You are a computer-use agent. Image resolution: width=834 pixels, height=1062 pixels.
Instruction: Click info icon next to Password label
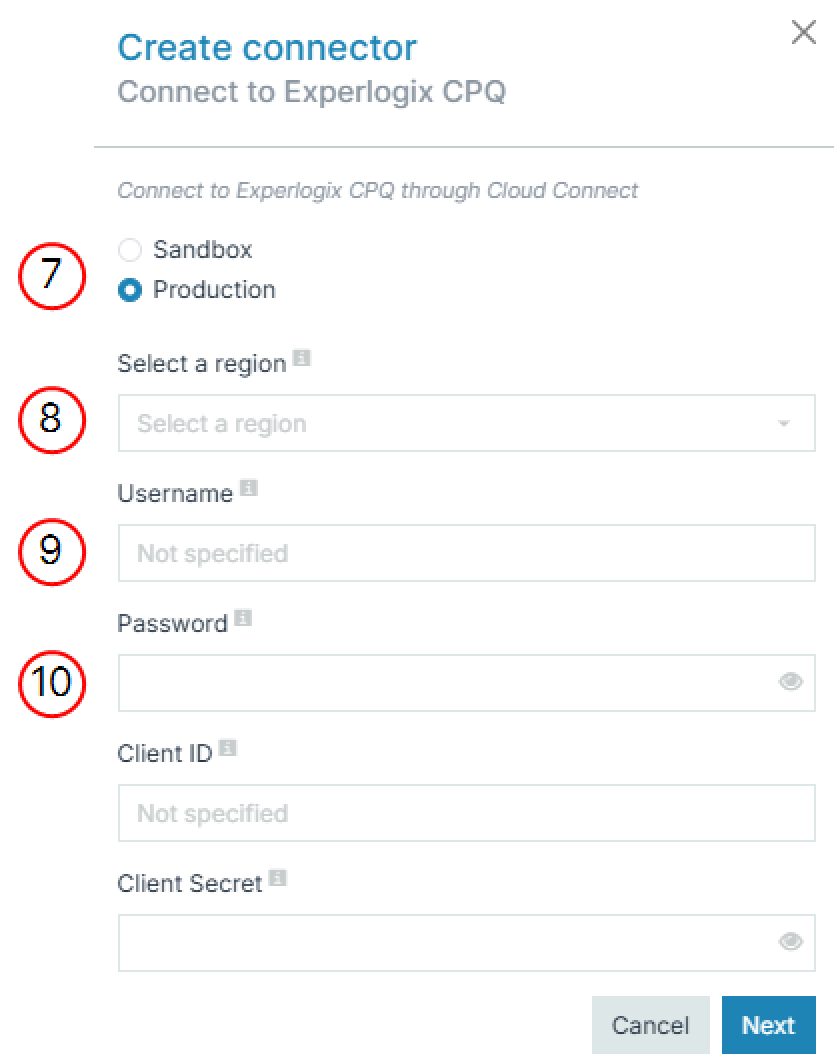click(242, 619)
